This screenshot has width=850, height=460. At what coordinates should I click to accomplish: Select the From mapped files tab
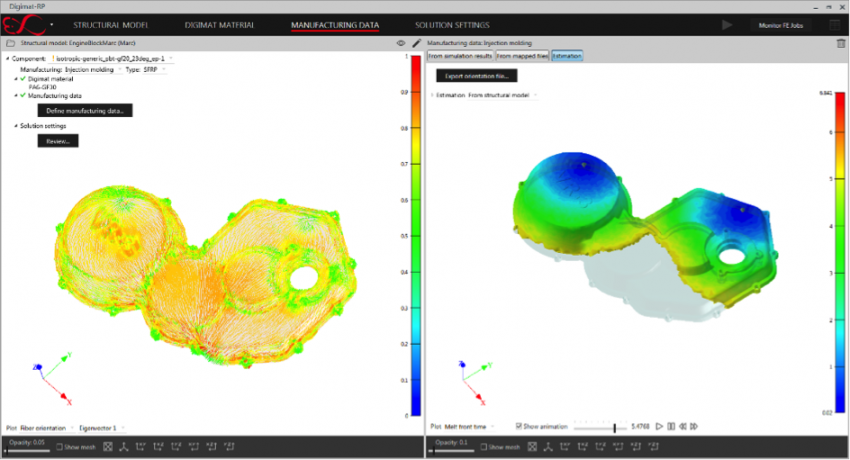(x=523, y=56)
